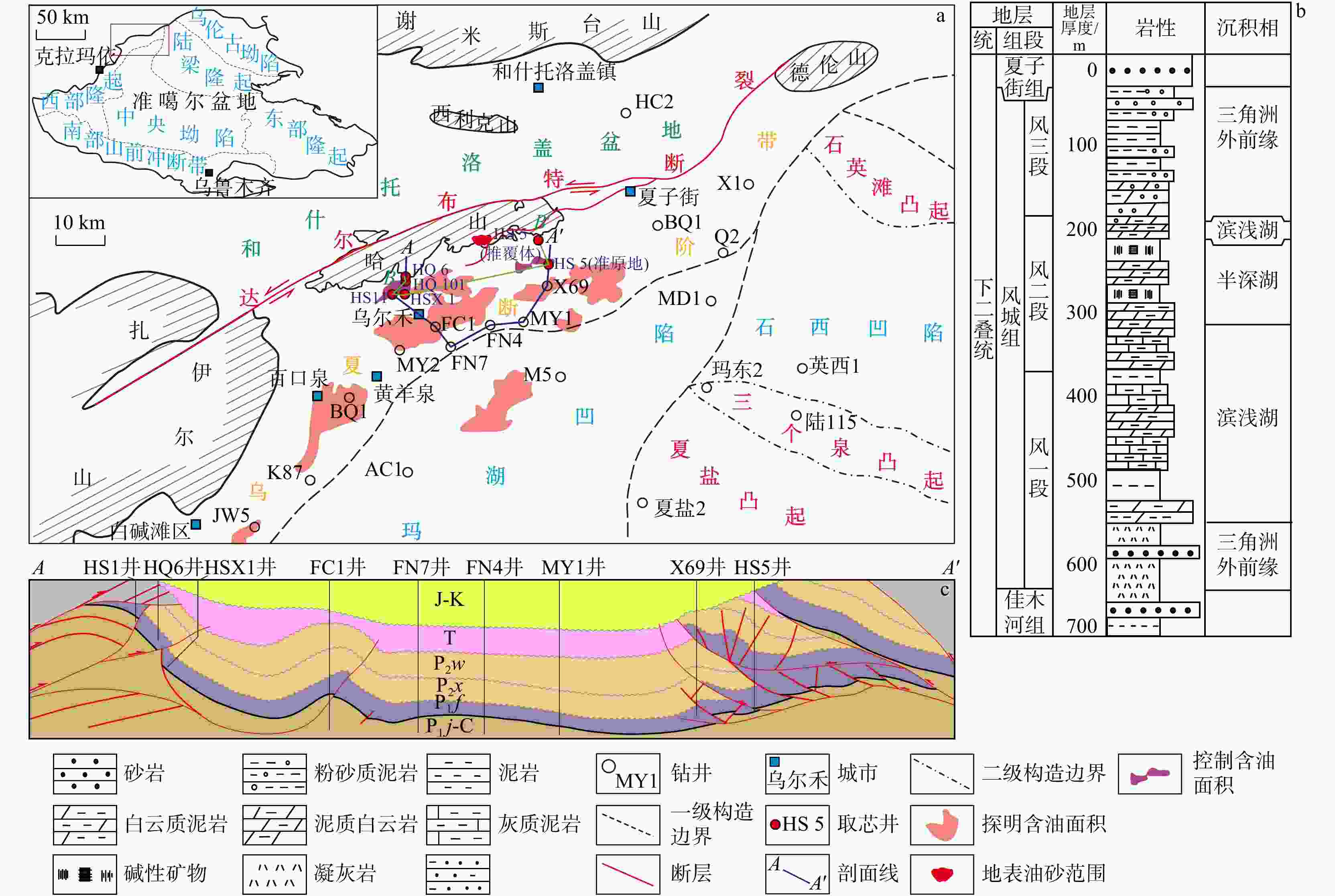
Task: Click the 沉积相 column header
Action: pos(1247,28)
